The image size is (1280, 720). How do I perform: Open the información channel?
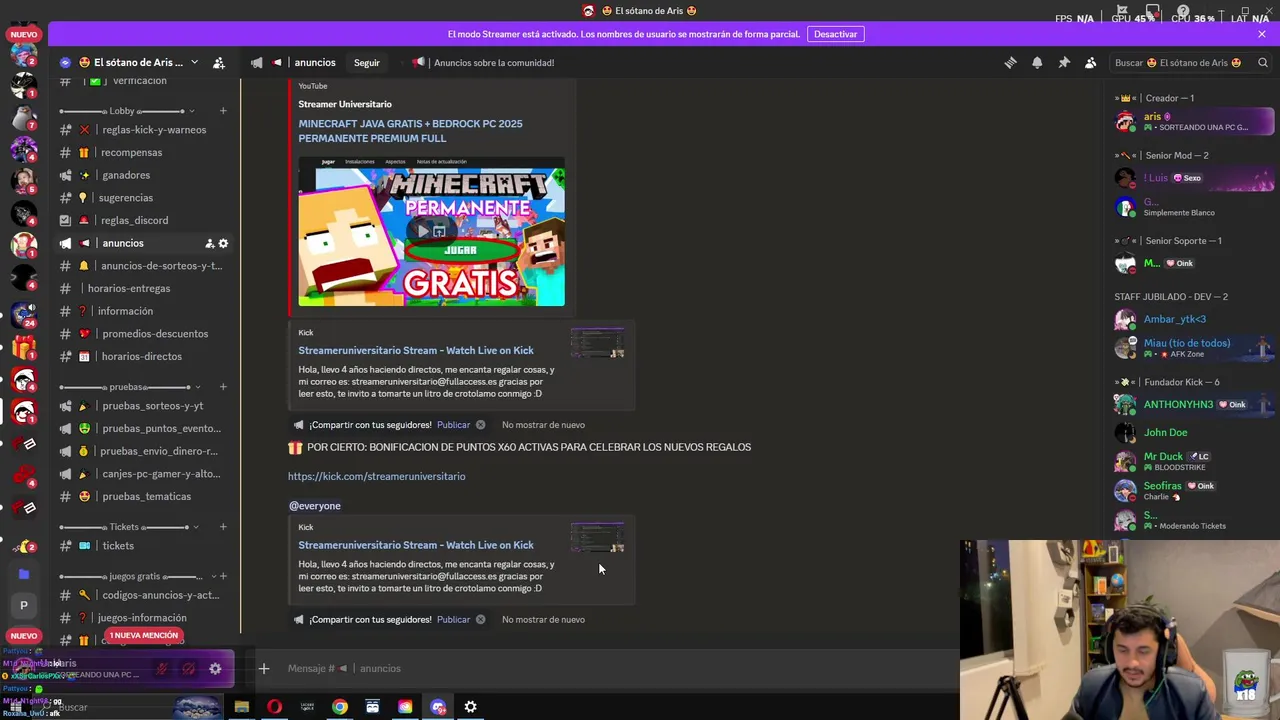pyautogui.click(x=143, y=311)
